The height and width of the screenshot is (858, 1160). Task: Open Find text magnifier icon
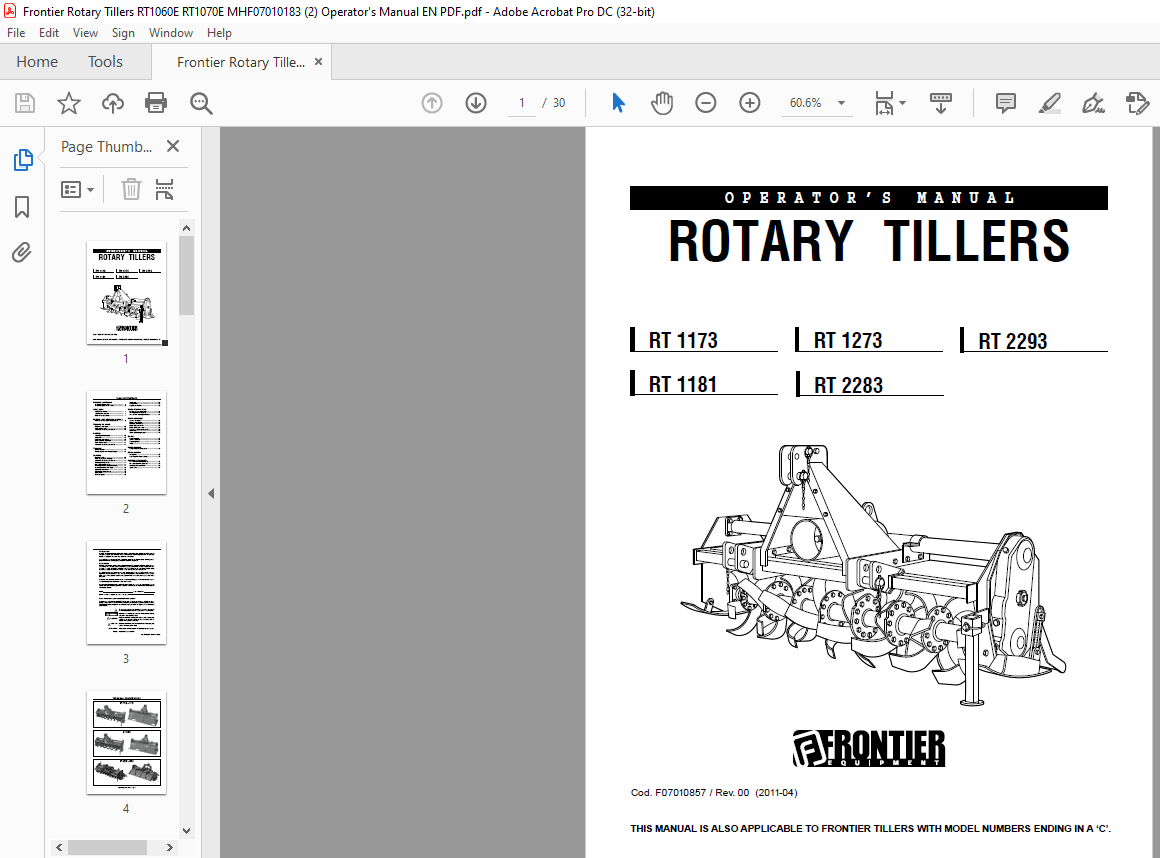201,104
